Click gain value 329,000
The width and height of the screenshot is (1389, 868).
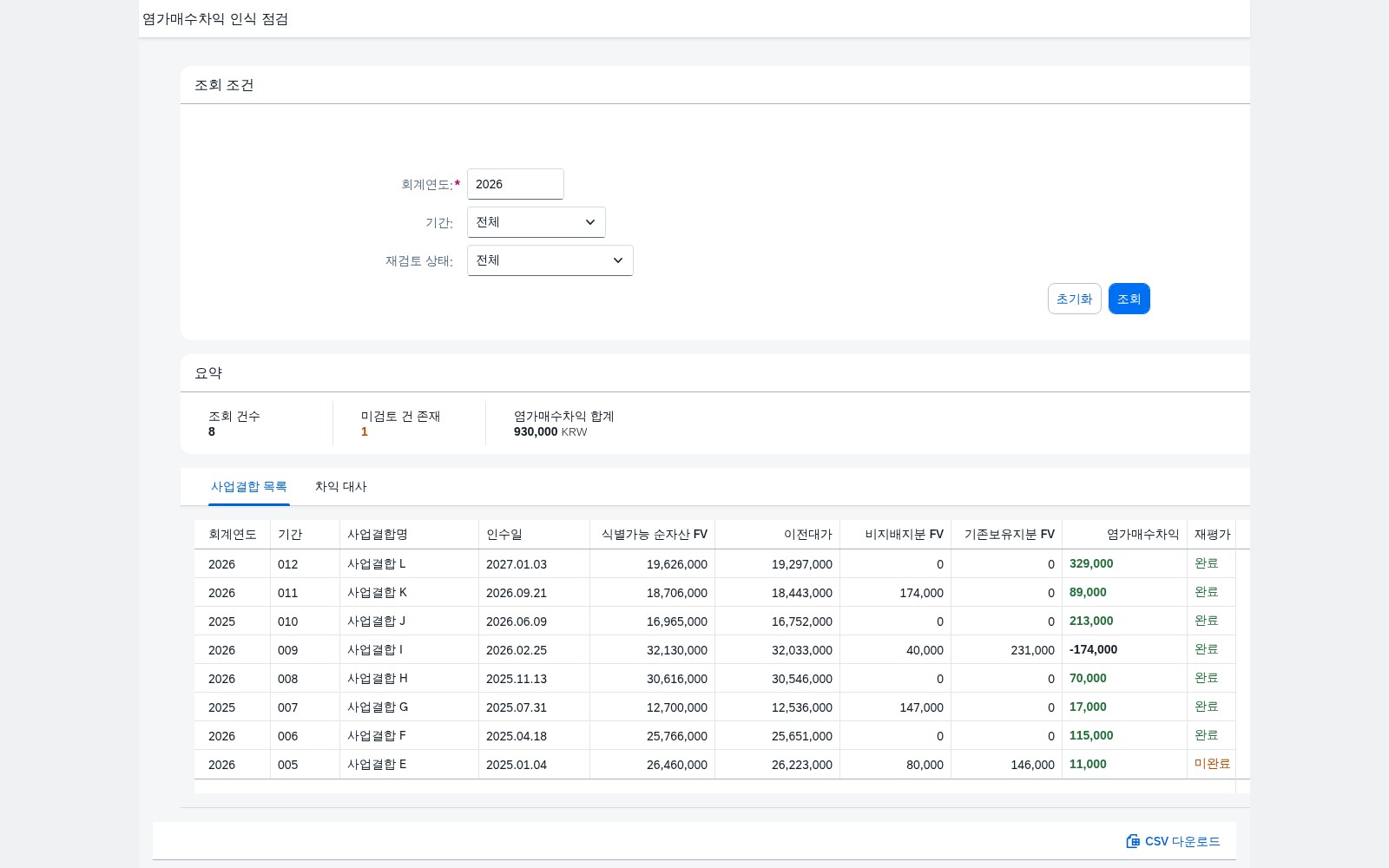click(1091, 563)
